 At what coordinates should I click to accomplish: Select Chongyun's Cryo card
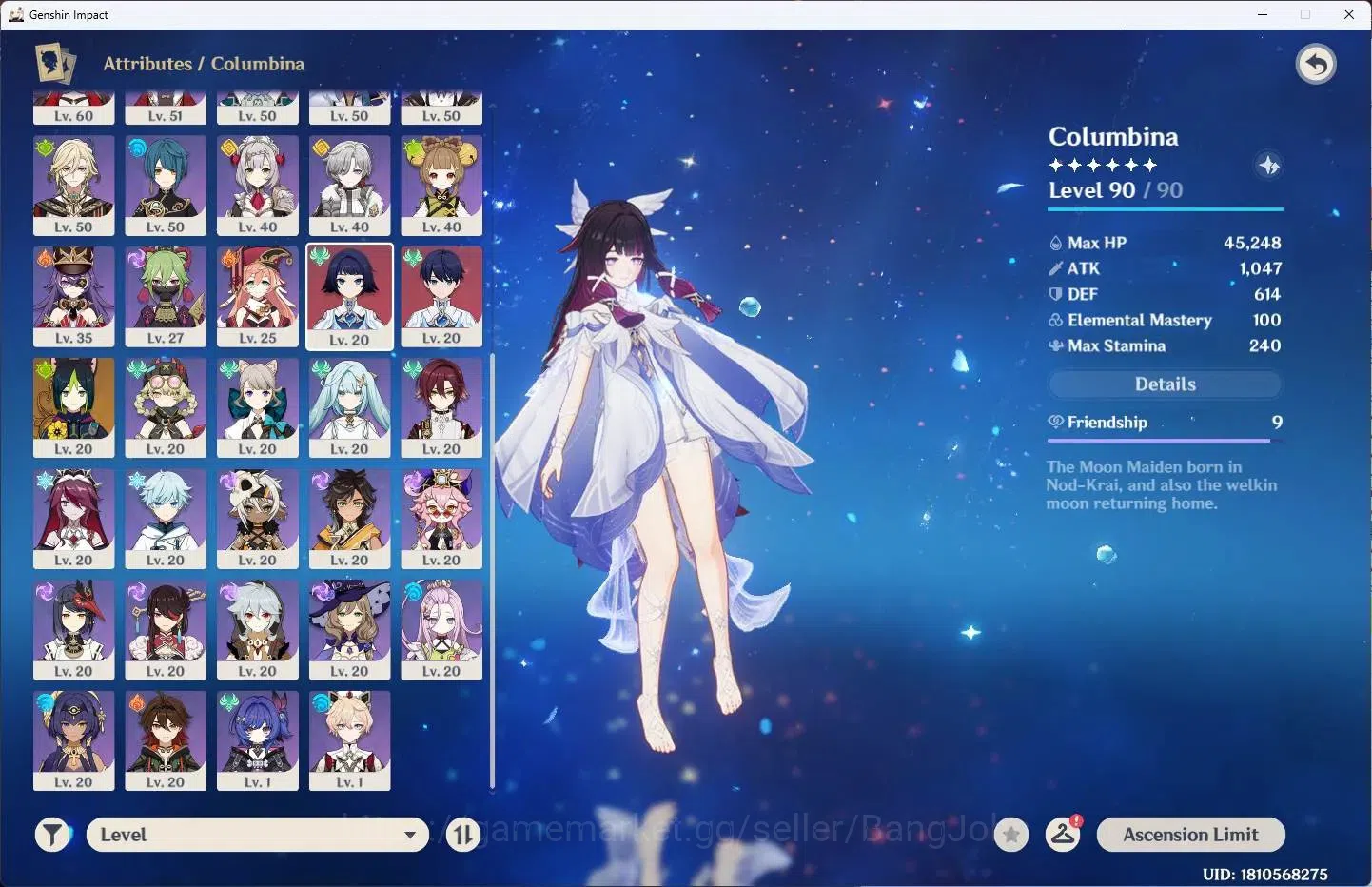coord(166,520)
